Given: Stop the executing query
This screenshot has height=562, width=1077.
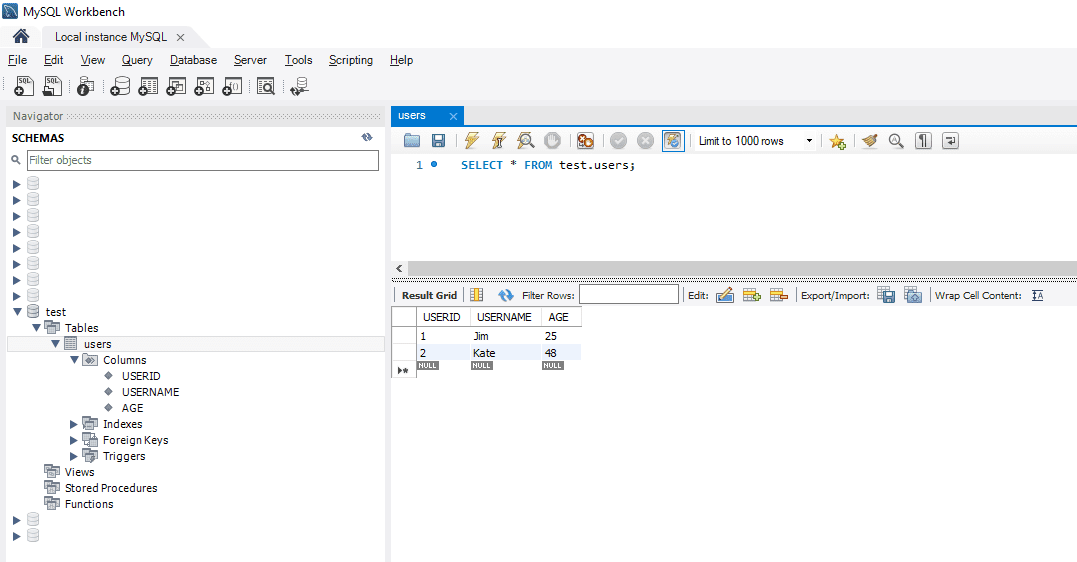Looking at the screenshot, I should coord(552,141).
